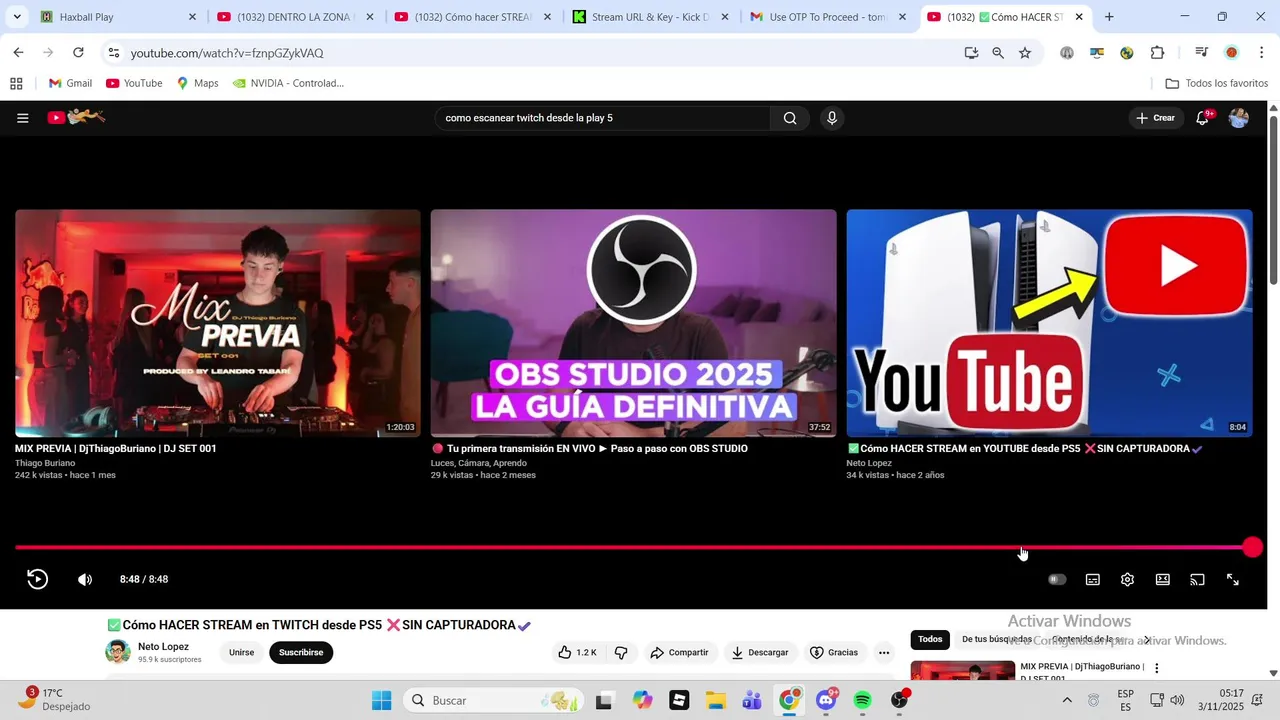Open the tab search dropdown
The height and width of the screenshot is (720, 1280).
point(16,17)
